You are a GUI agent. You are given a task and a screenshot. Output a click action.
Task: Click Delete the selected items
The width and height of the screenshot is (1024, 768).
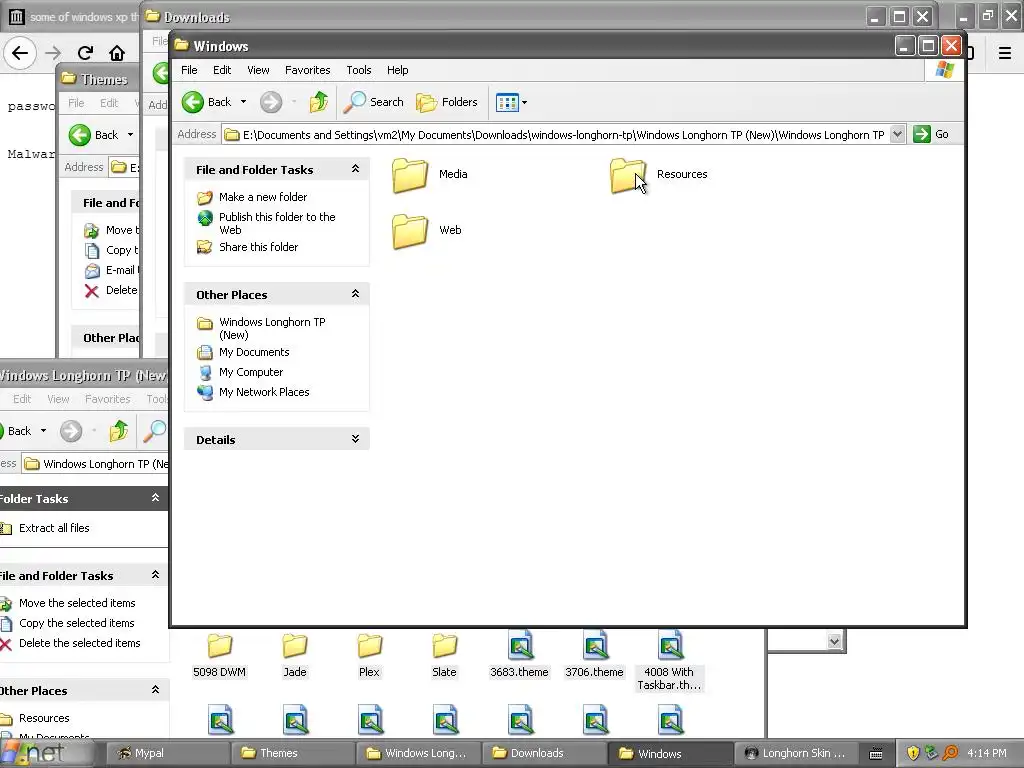click(80, 643)
